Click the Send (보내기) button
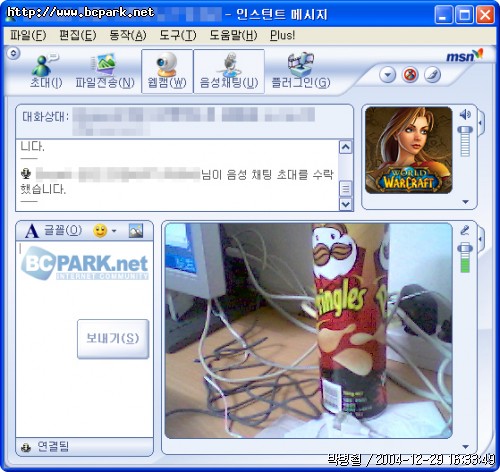This screenshot has width=500, height=472. click(113, 339)
